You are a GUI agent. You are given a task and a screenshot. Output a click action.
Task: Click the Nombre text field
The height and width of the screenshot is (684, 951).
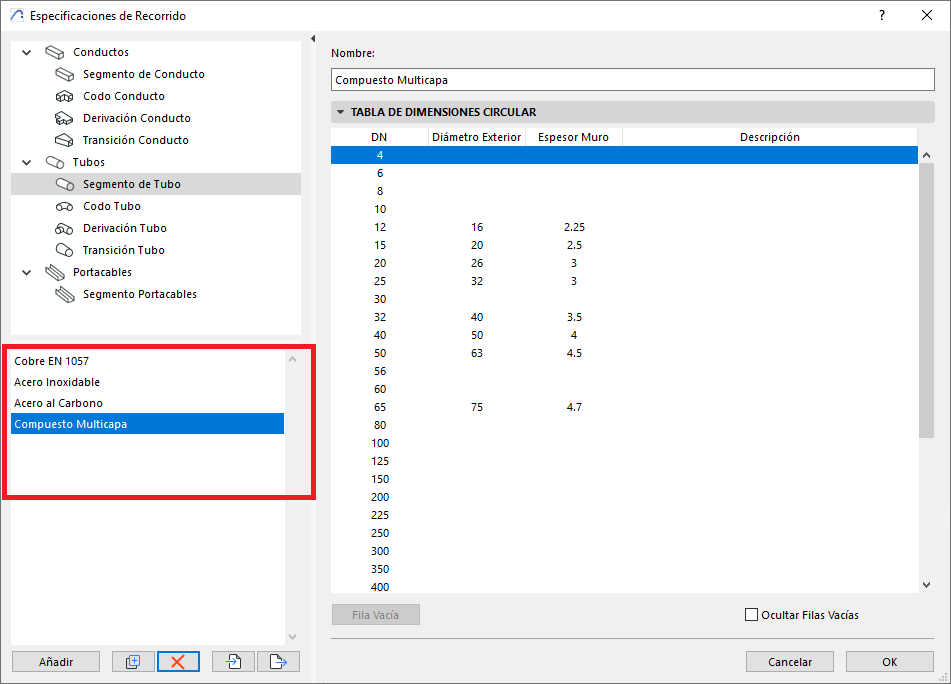[x=632, y=80]
